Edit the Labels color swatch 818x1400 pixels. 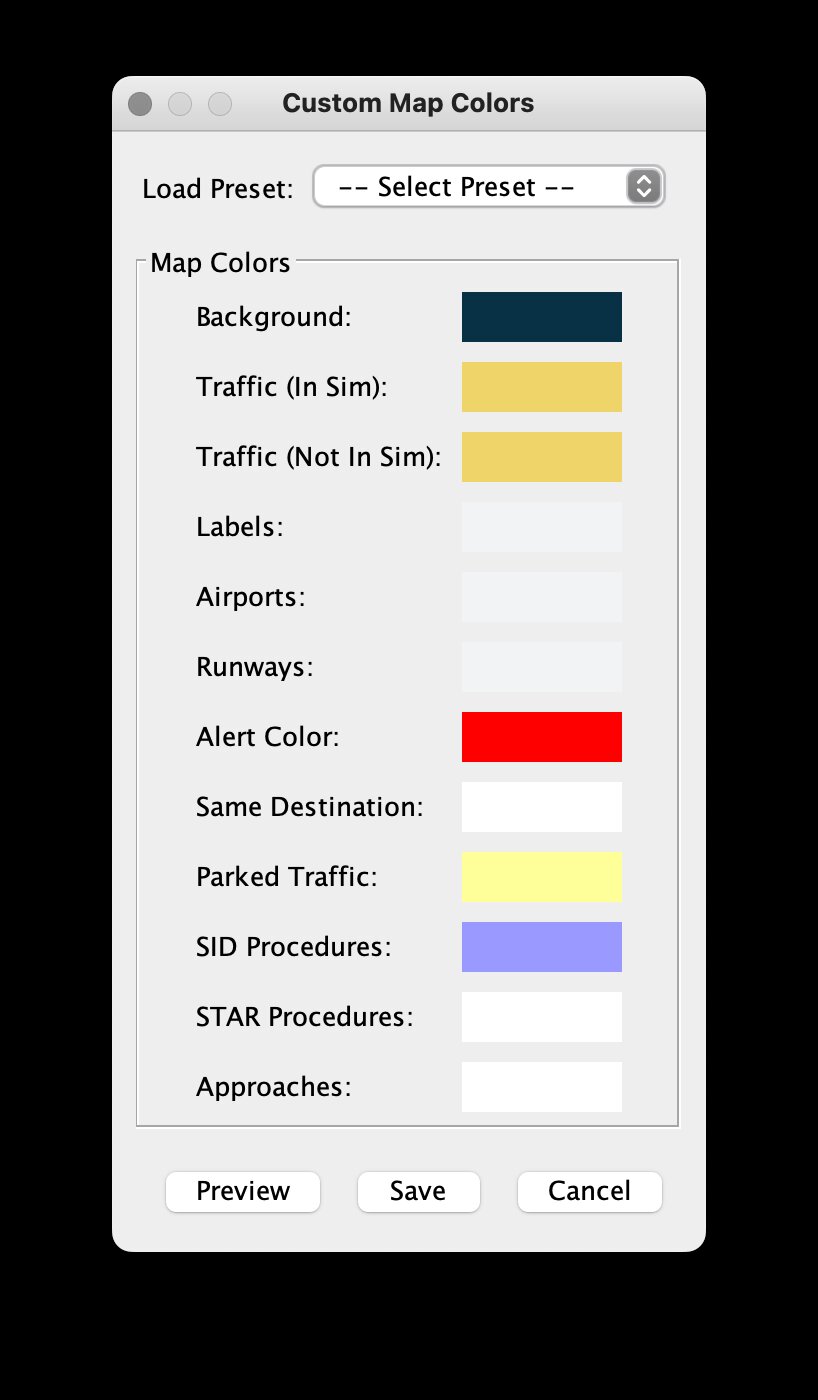541,527
